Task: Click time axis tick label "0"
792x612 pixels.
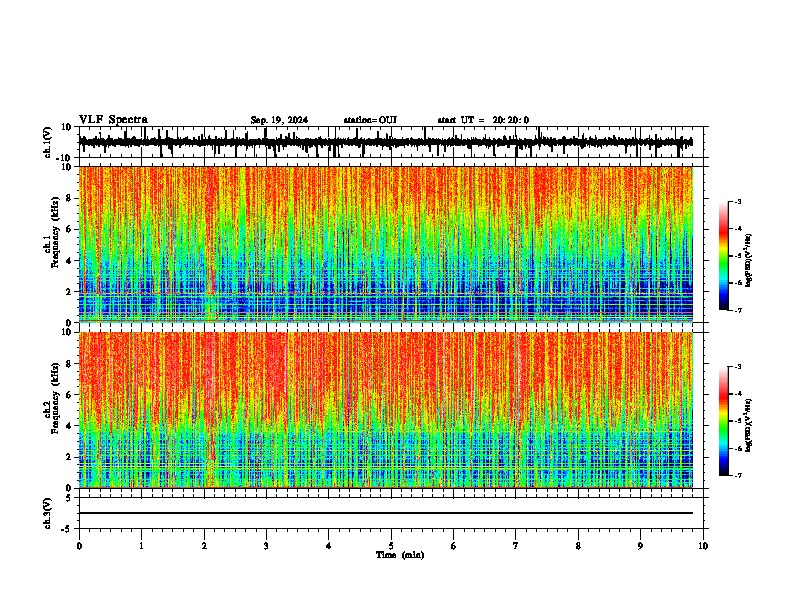Action: click(79, 546)
